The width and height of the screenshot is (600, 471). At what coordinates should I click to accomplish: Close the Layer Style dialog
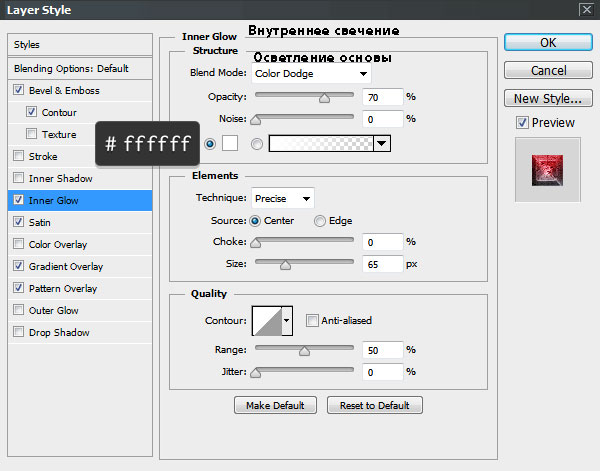(586, 9)
